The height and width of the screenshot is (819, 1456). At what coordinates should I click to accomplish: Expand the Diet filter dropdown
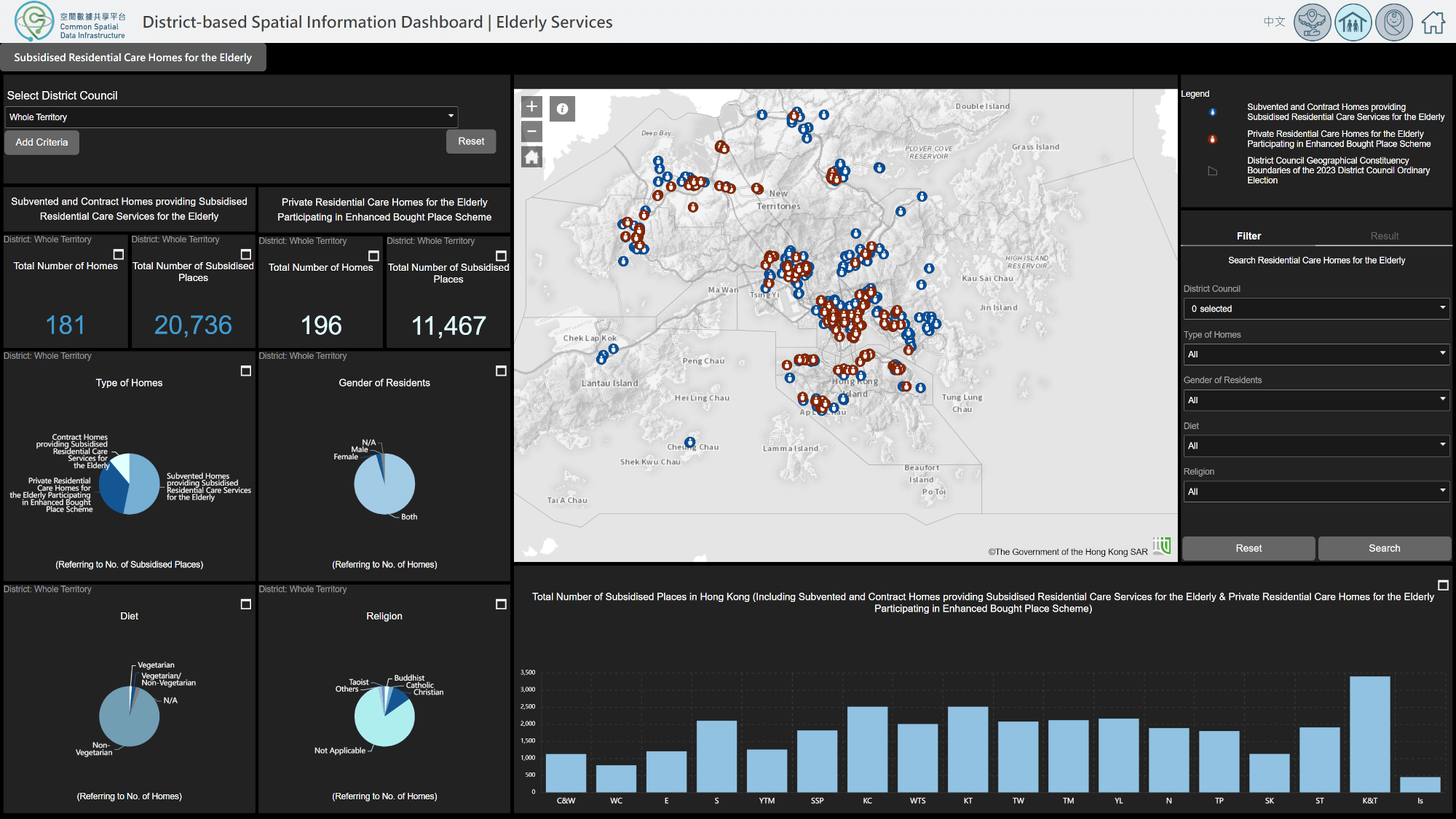(1315, 446)
